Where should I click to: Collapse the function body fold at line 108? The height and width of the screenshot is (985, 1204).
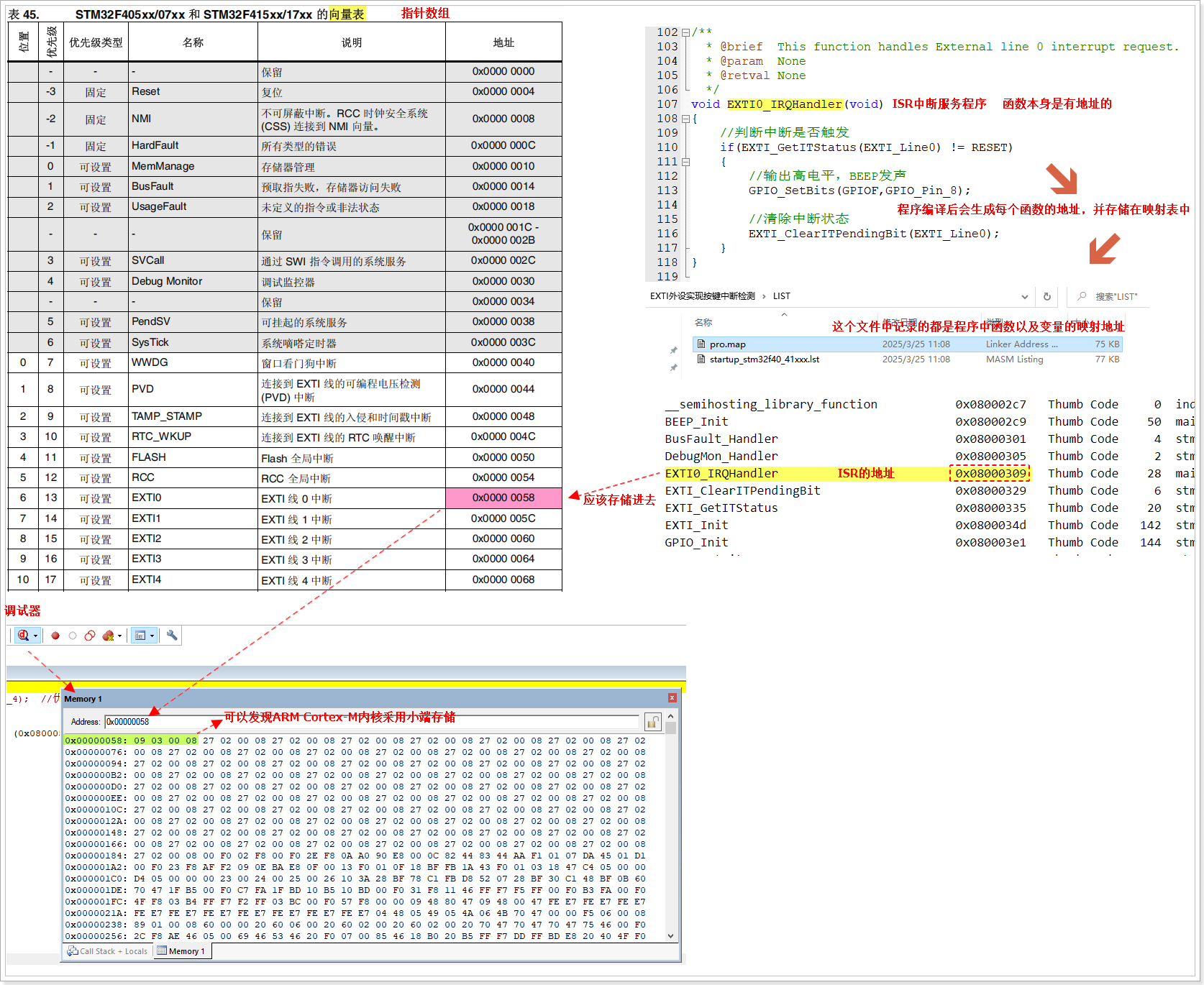click(685, 119)
